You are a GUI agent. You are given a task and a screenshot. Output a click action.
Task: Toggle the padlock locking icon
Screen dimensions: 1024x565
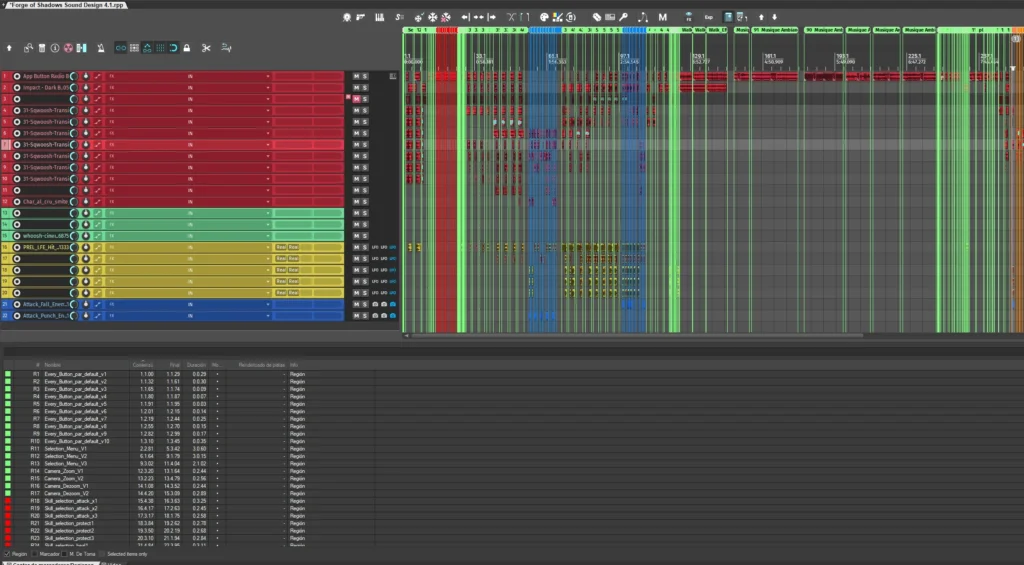pos(186,47)
